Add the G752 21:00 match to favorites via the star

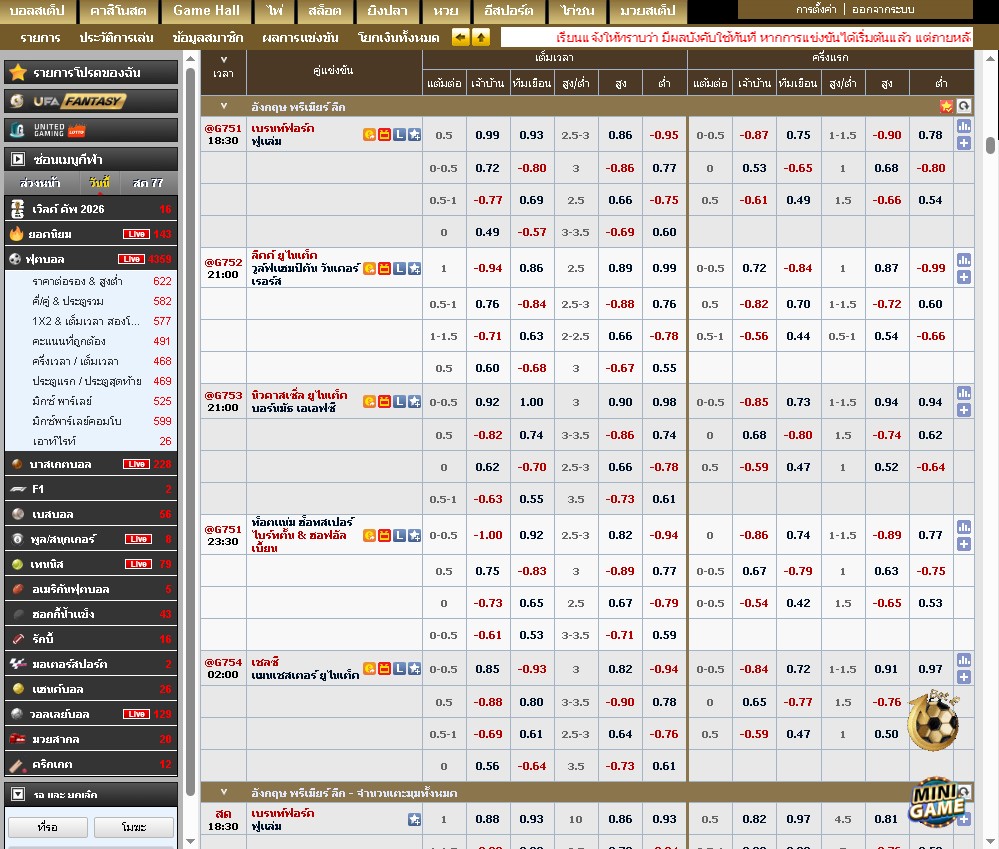click(414, 268)
